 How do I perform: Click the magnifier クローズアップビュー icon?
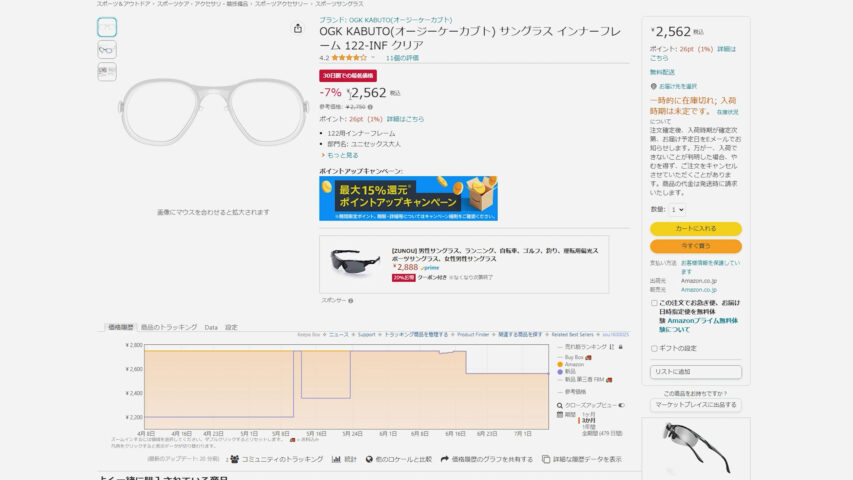560,405
